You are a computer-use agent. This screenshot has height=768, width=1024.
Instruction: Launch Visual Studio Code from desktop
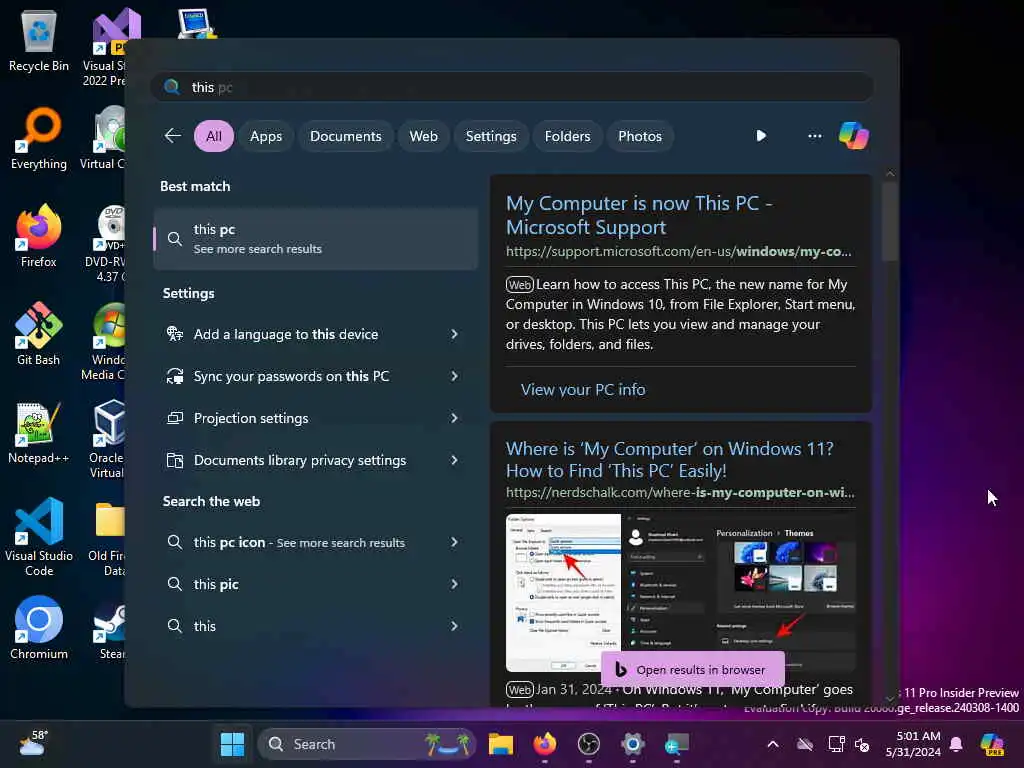pyautogui.click(x=39, y=537)
